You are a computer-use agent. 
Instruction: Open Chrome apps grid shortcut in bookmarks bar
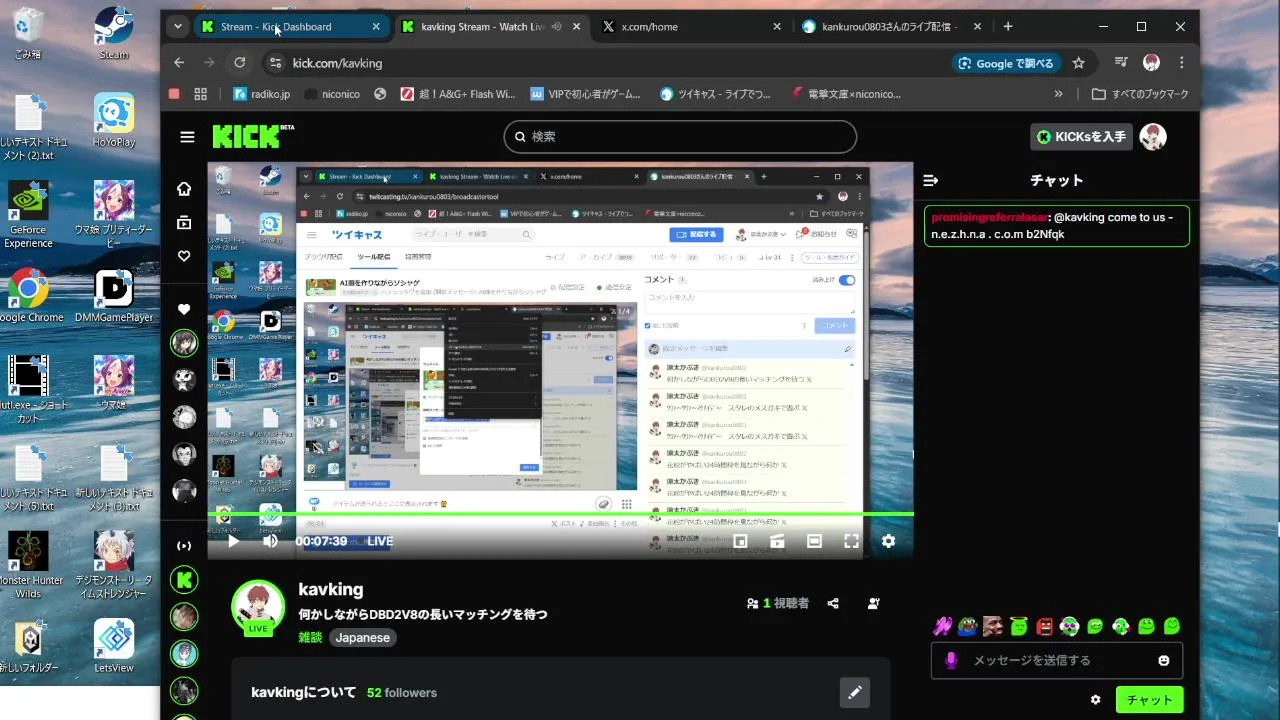[x=201, y=94]
